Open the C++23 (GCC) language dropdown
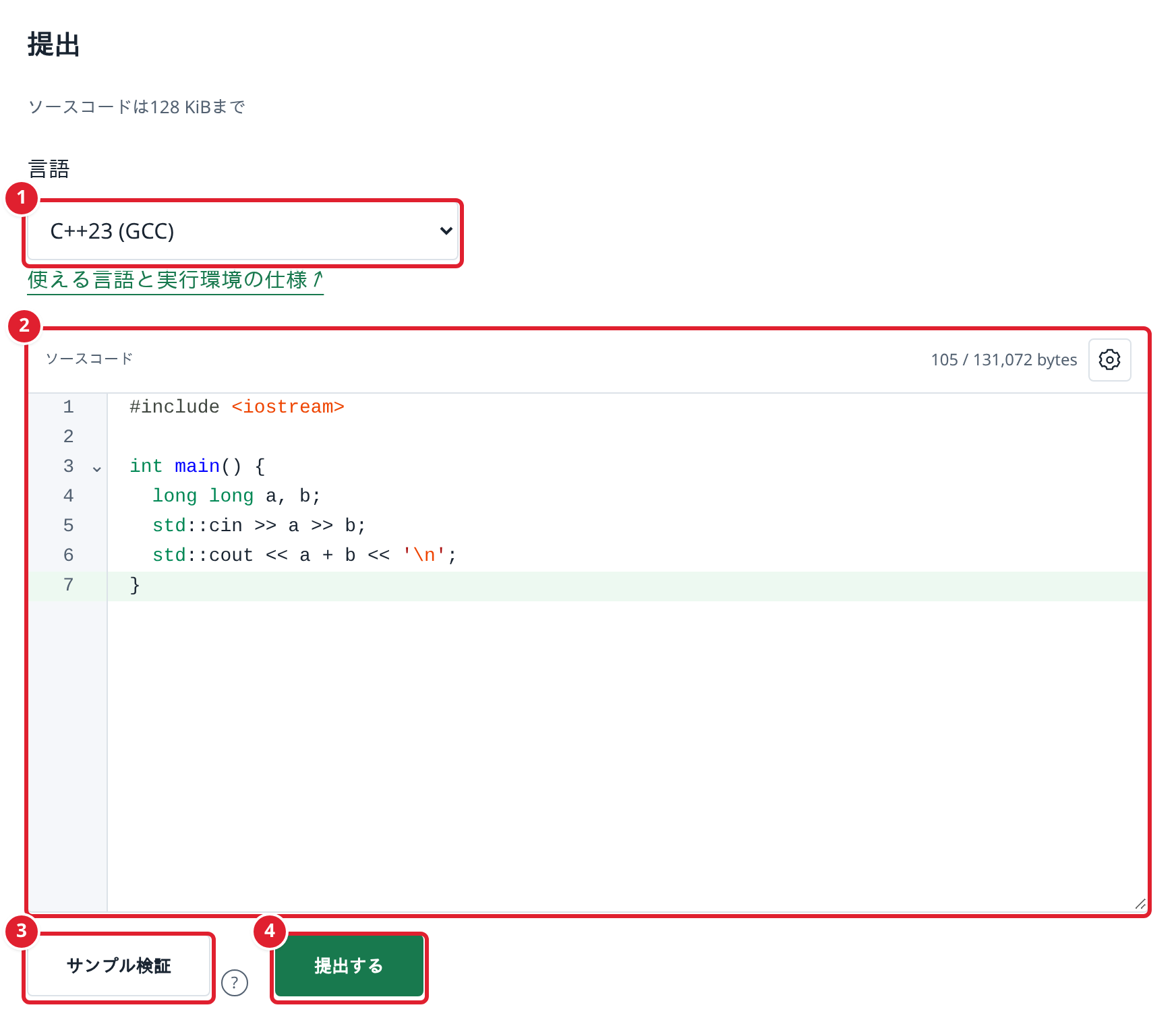Image resolution: width=1176 pixels, height=1026 pixels. tap(243, 231)
